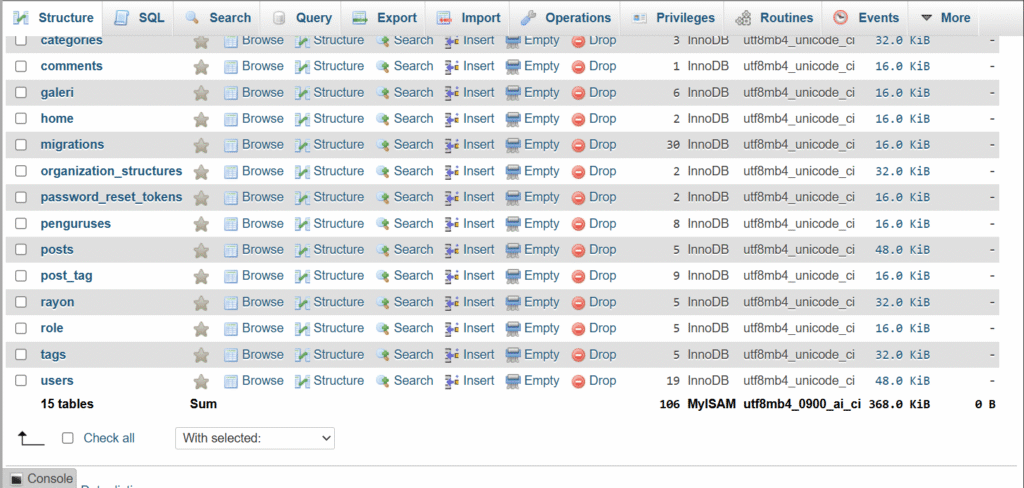Toggle favorite star on password_reset_tokens
Screen dimensions: 1024x488
(x=201, y=197)
